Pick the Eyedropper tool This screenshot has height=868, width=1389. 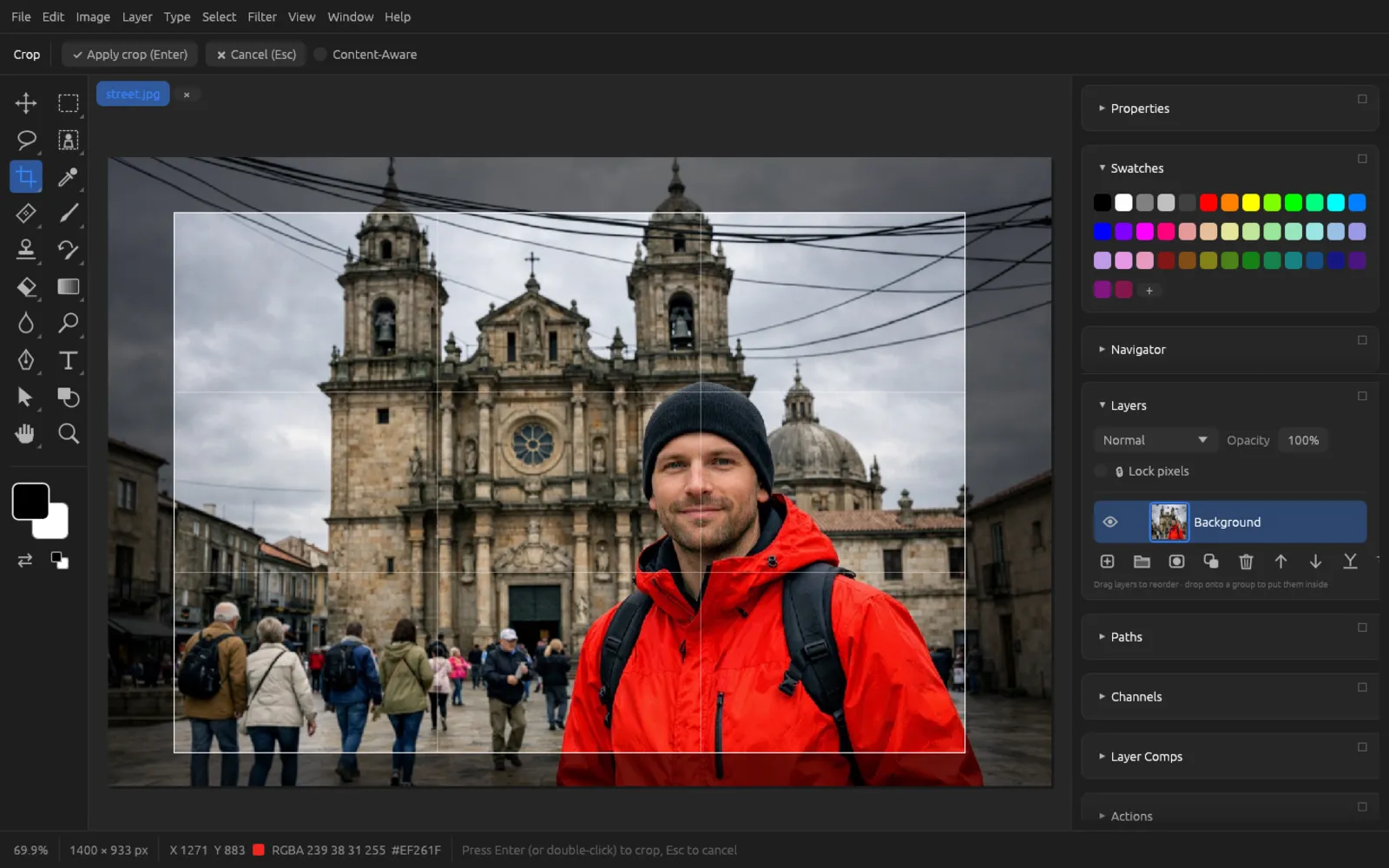click(x=68, y=177)
